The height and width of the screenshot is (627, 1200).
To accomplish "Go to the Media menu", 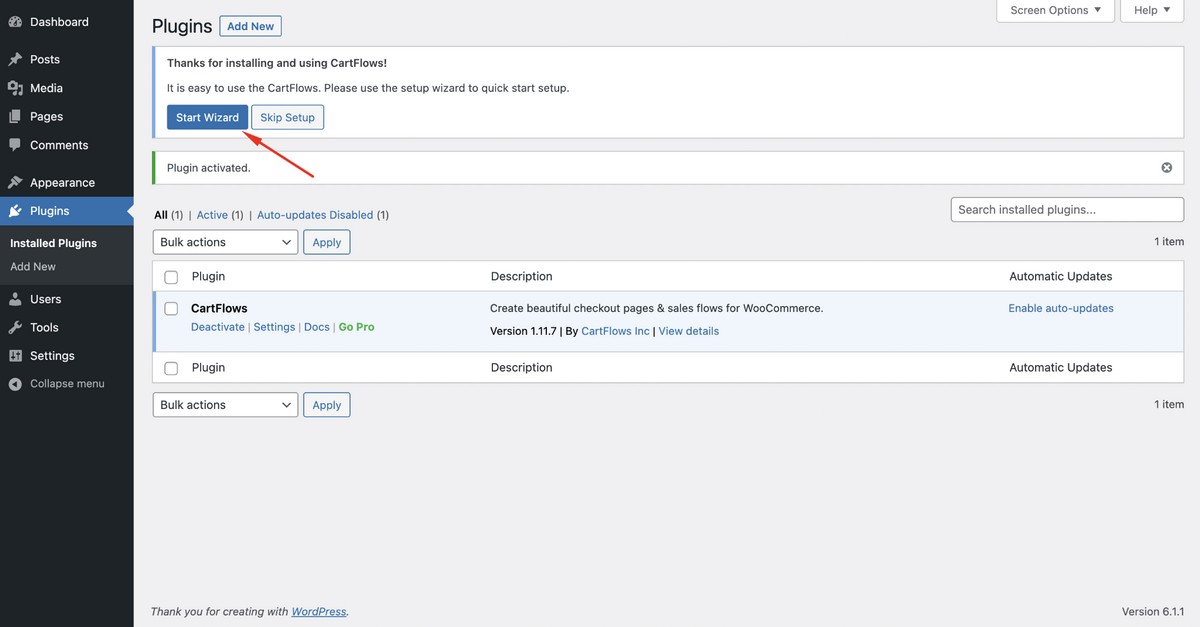I will [x=46, y=88].
